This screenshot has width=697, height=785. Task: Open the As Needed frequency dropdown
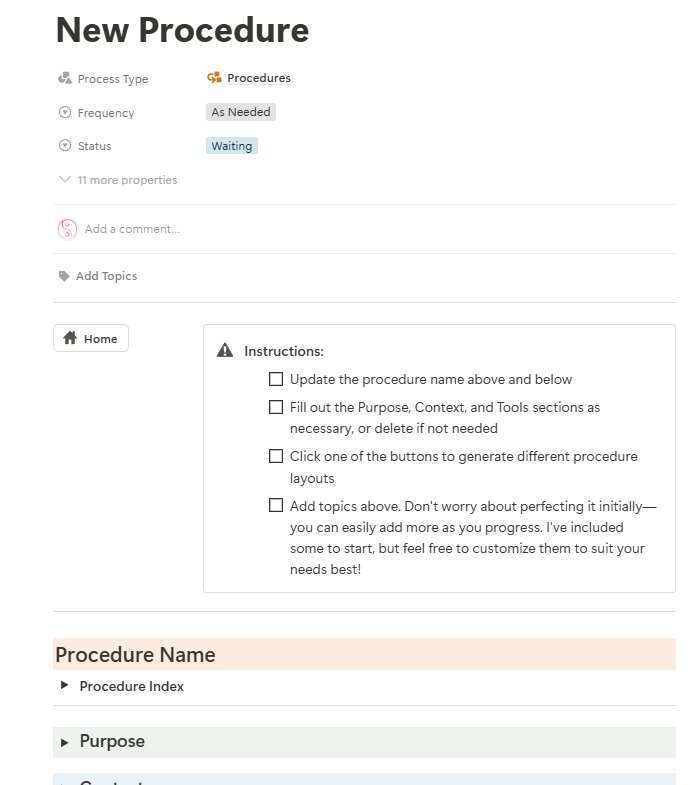click(x=241, y=112)
